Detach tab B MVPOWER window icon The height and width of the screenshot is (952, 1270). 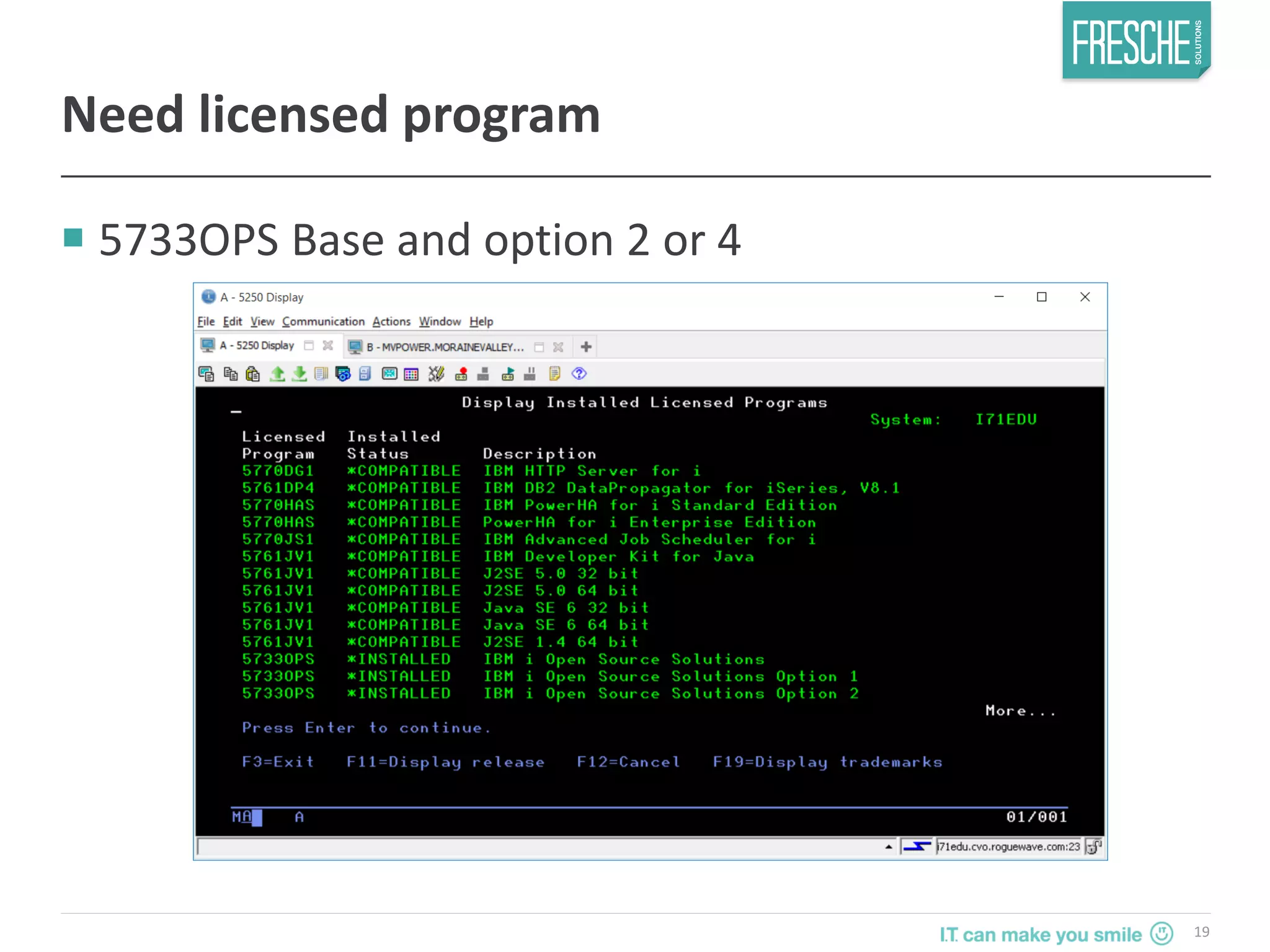[540, 347]
